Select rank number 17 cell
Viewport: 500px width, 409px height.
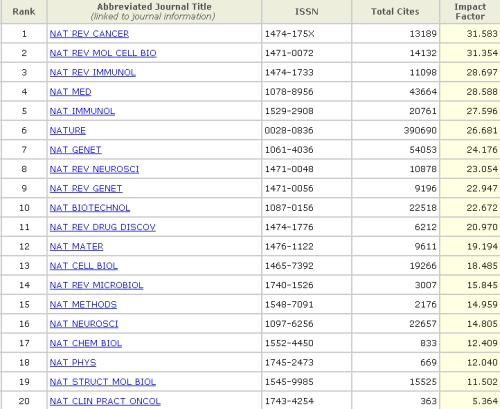tap(24, 343)
